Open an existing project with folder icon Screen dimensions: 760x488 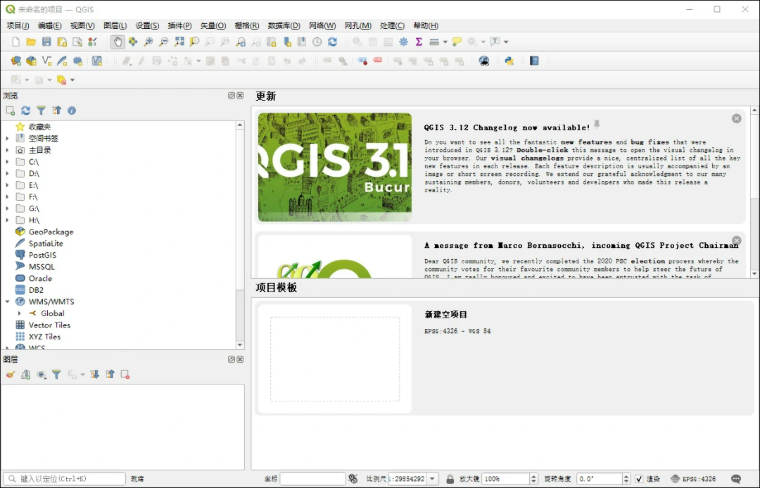click(31, 42)
